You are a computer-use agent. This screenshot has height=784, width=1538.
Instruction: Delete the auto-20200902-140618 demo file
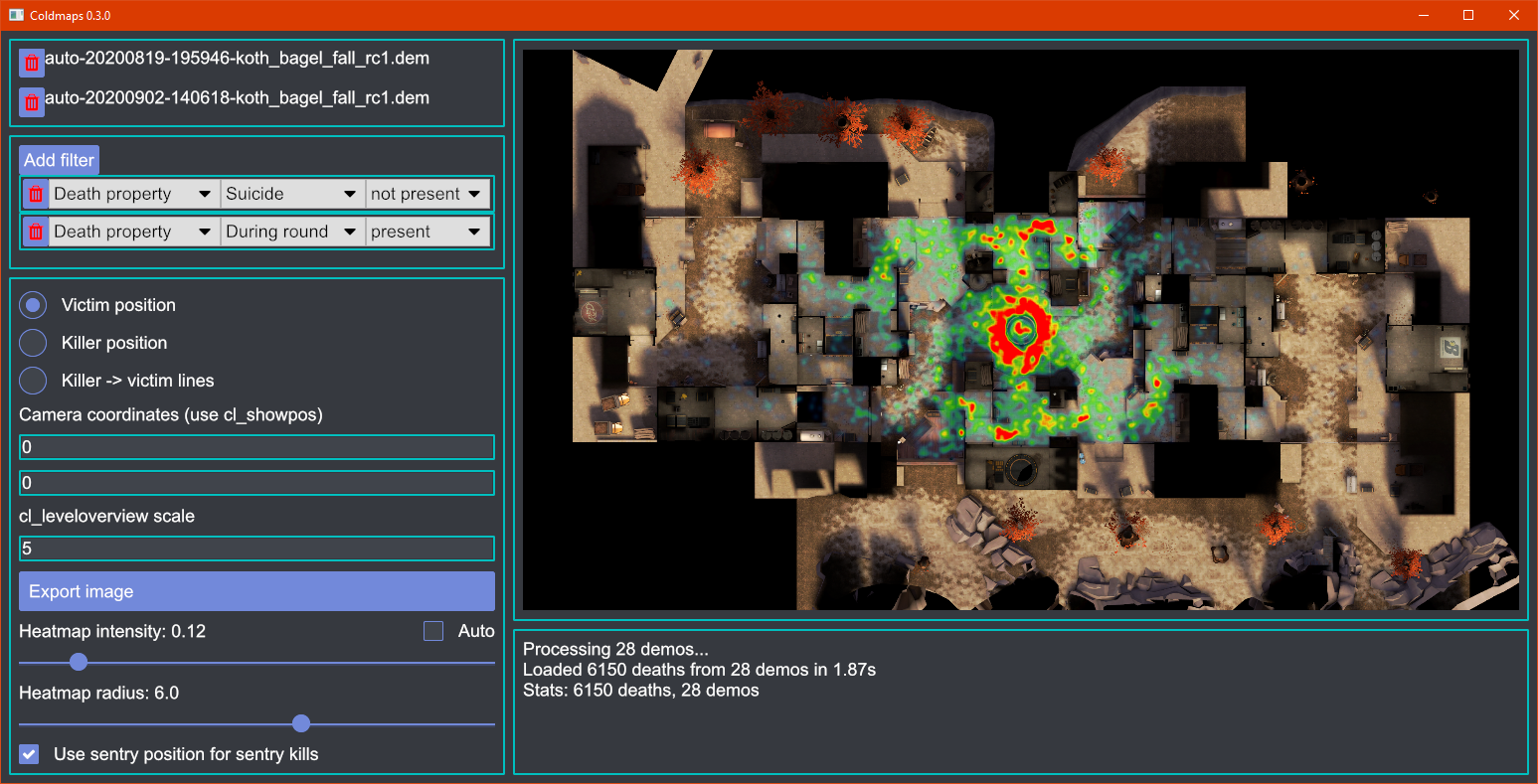click(32, 102)
